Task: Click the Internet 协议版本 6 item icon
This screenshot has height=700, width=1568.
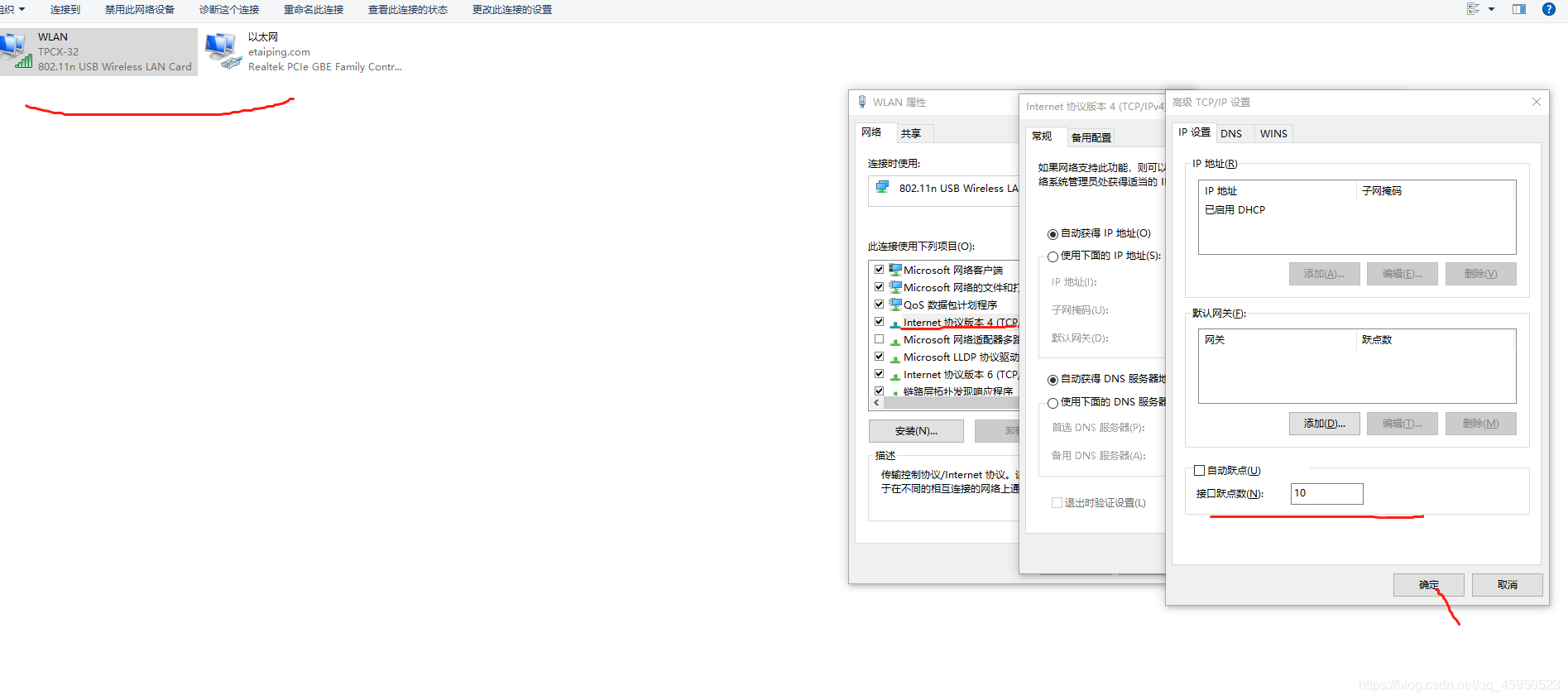Action: tap(895, 375)
